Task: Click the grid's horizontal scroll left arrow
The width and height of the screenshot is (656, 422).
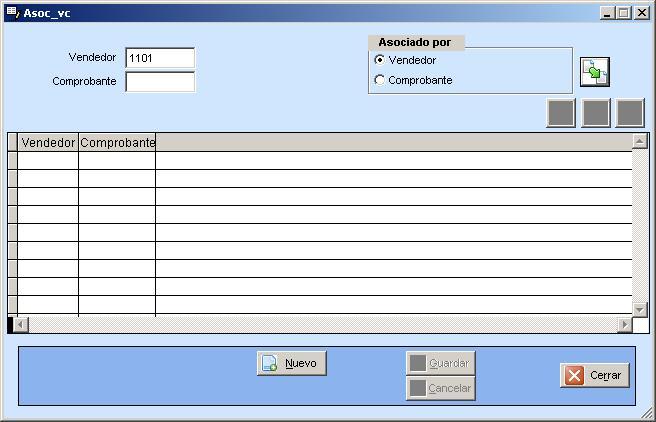Action: [21, 325]
